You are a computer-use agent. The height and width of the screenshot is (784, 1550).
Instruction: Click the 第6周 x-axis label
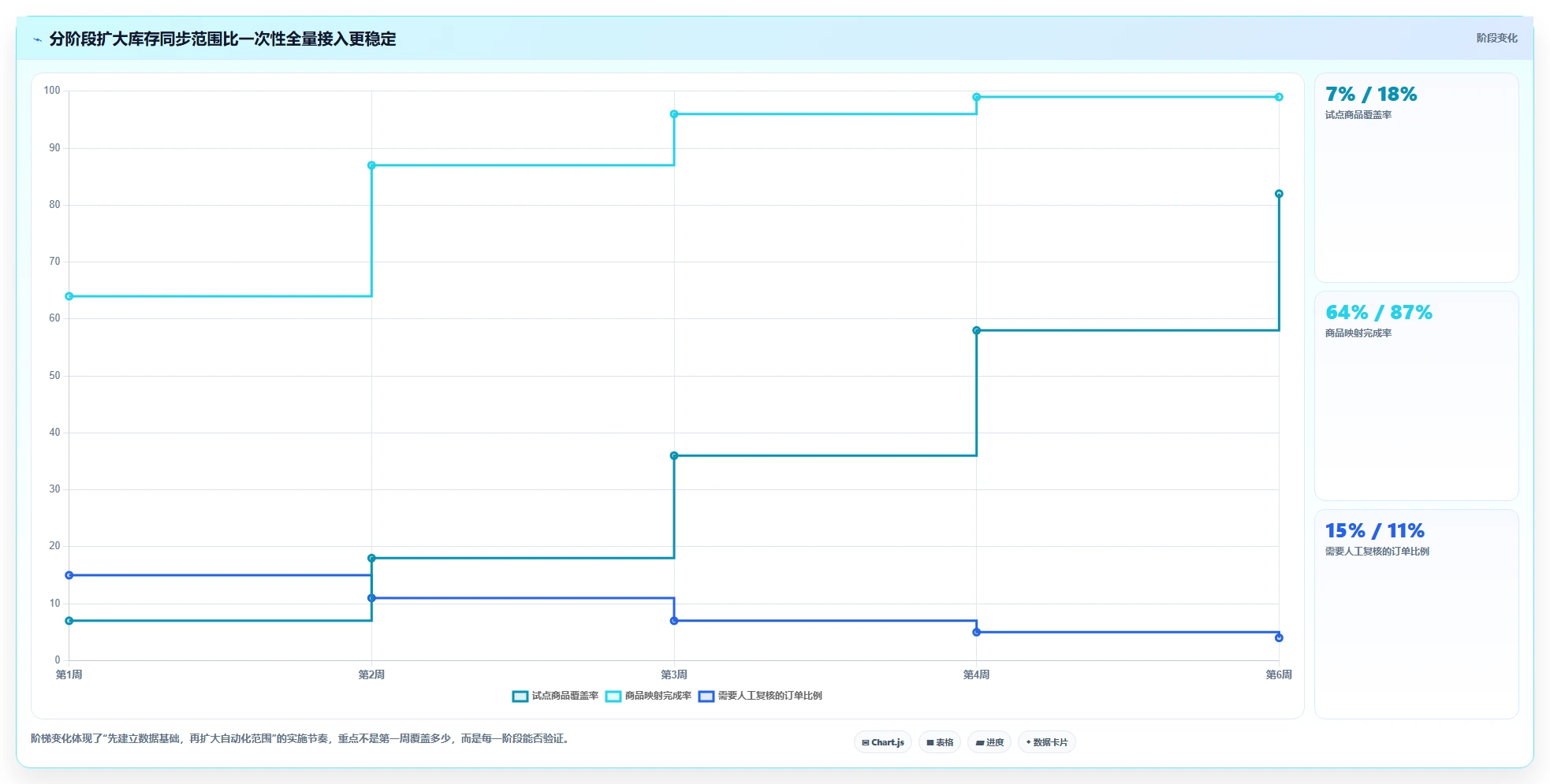click(1279, 674)
